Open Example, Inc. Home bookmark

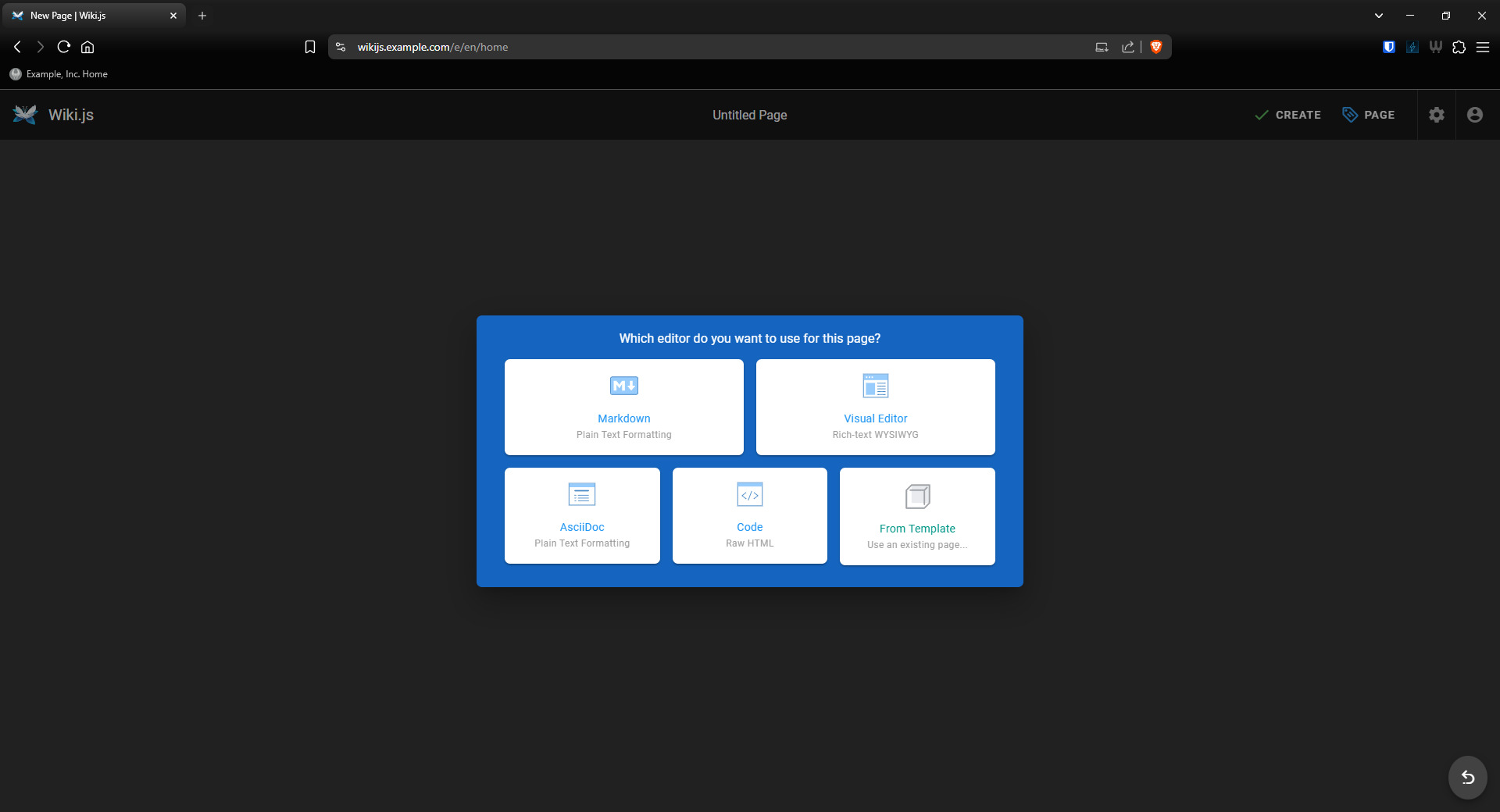(x=59, y=74)
